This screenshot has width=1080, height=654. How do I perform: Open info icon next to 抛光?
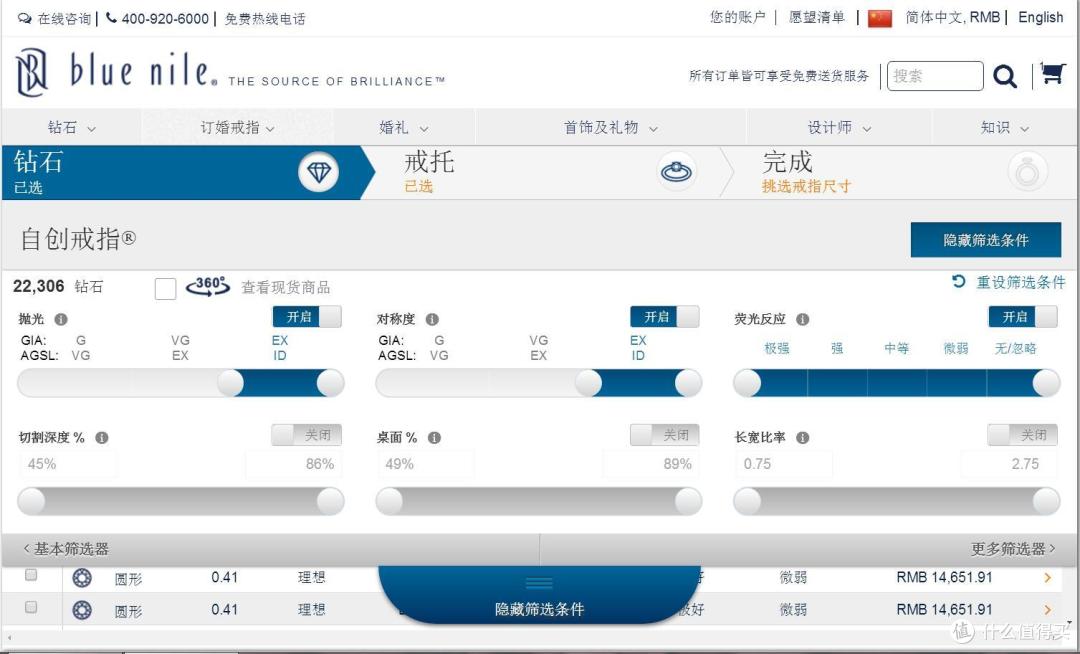tap(61, 319)
